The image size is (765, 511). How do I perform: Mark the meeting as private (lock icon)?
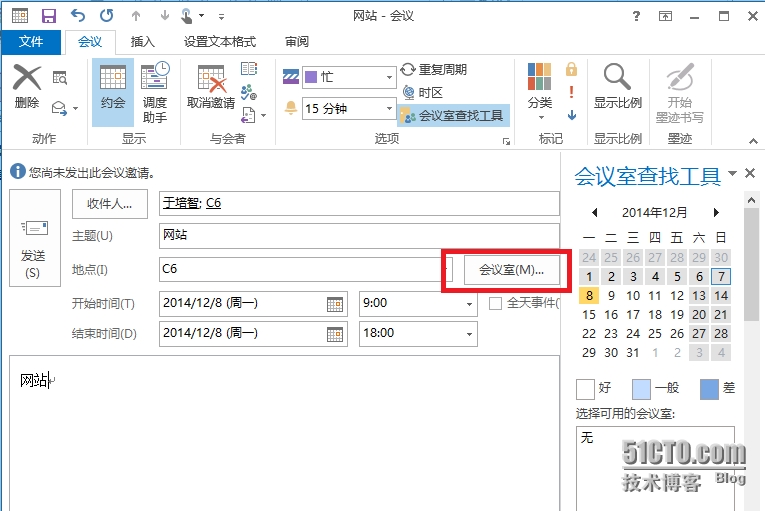click(x=571, y=69)
